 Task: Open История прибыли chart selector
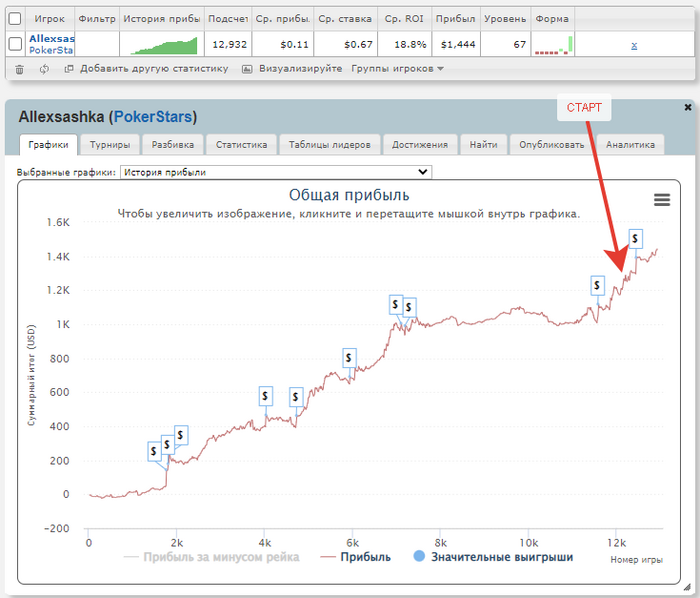coord(276,172)
